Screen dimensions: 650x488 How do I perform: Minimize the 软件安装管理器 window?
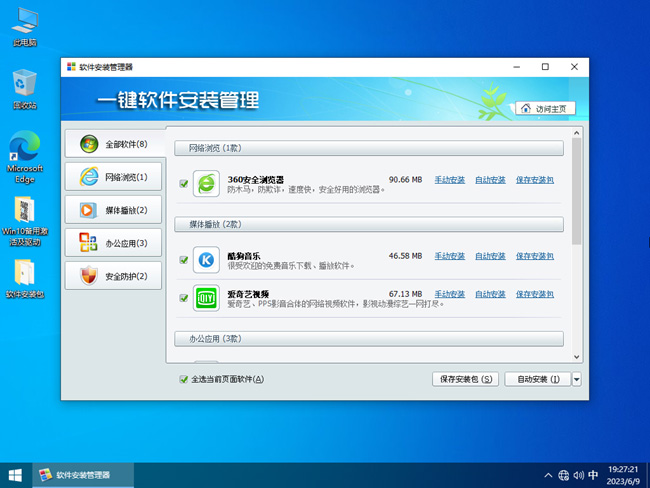pyautogui.click(x=517, y=67)
